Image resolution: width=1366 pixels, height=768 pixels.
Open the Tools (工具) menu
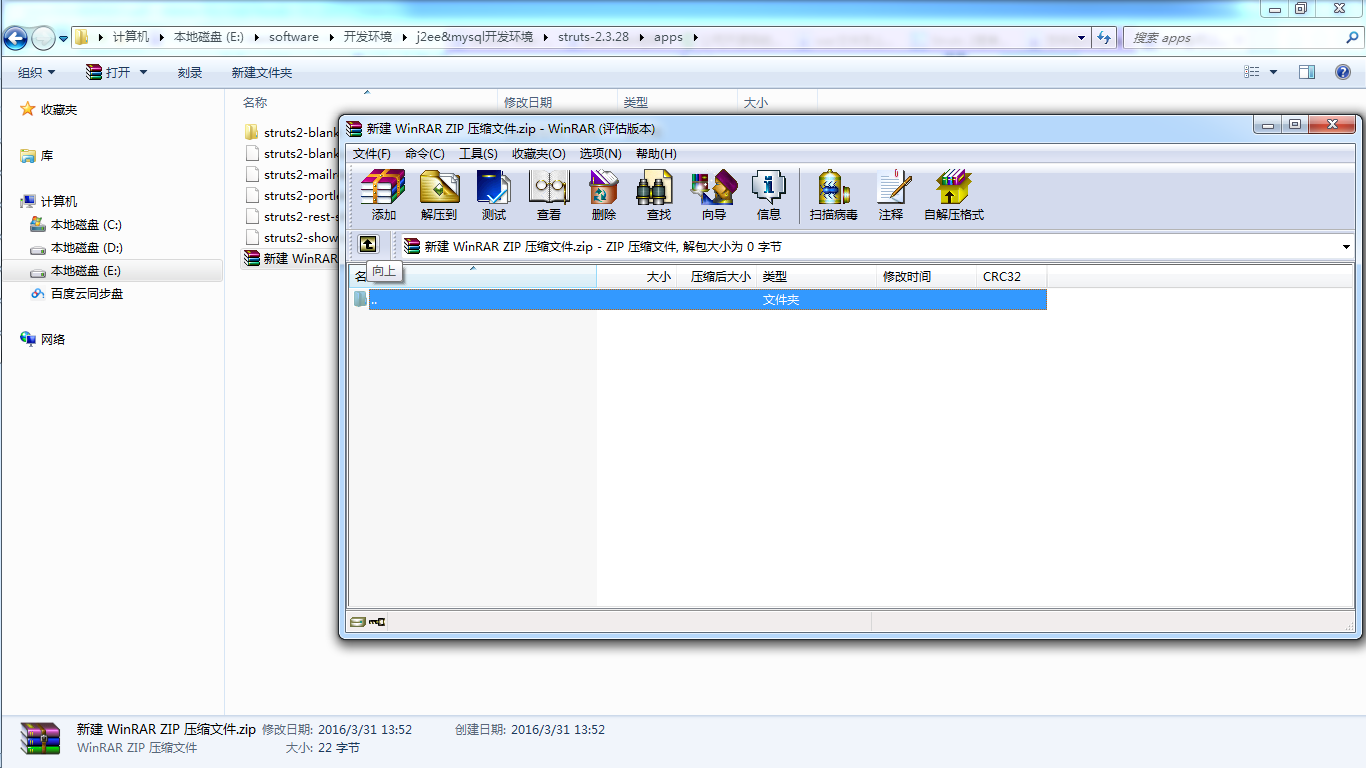(478, 154)
